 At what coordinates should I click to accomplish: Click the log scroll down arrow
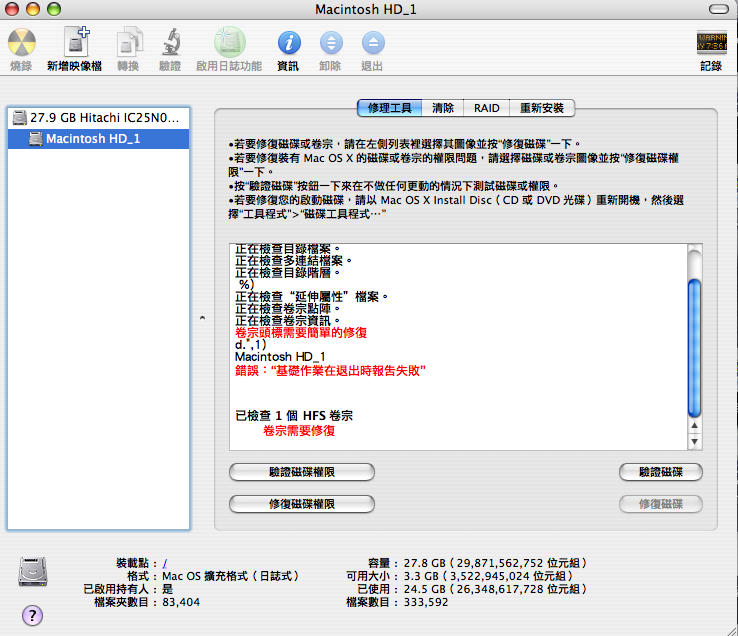[x=694, y=442]
